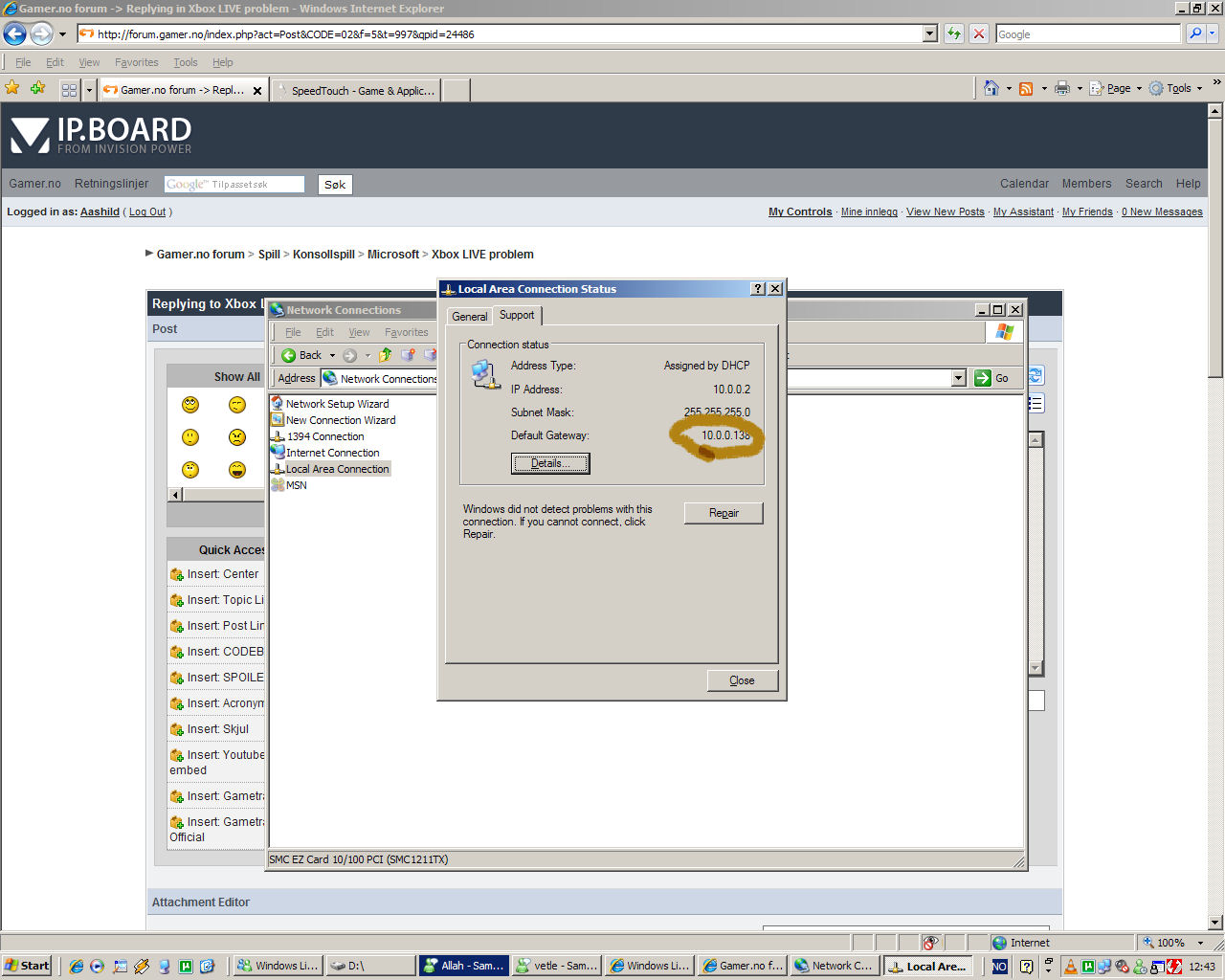Viewport: 1225px width, 980px height.
Task: Expand the Home button dropdown arrow
Action: point(1009,88)
